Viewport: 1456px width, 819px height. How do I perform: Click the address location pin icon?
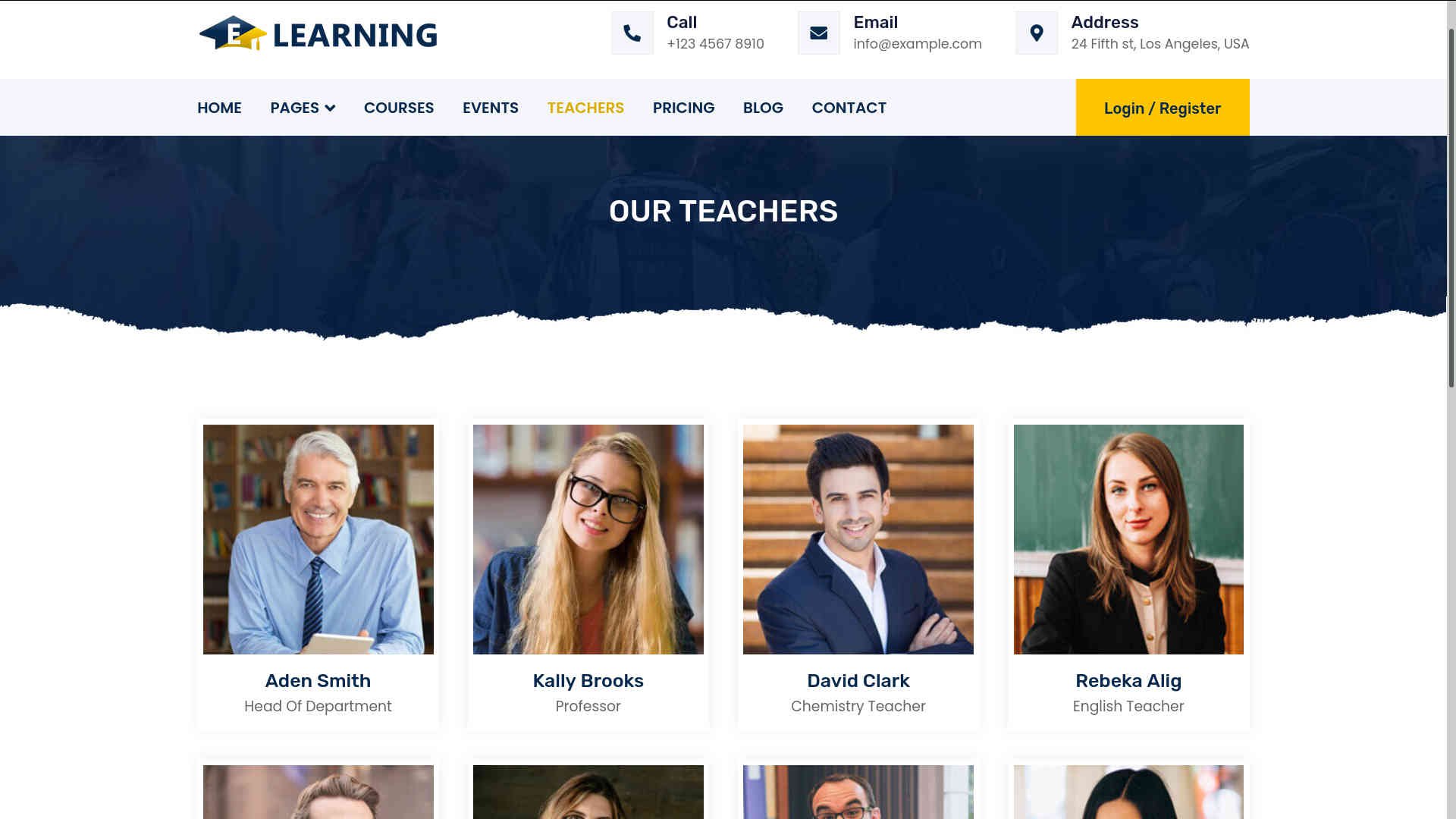[x=1037, y=33]
